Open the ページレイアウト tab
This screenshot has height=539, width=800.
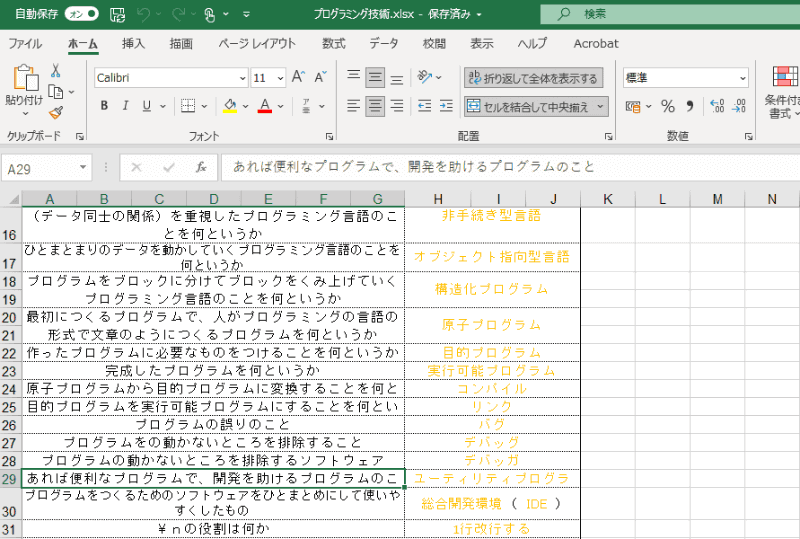pos(257,43)
